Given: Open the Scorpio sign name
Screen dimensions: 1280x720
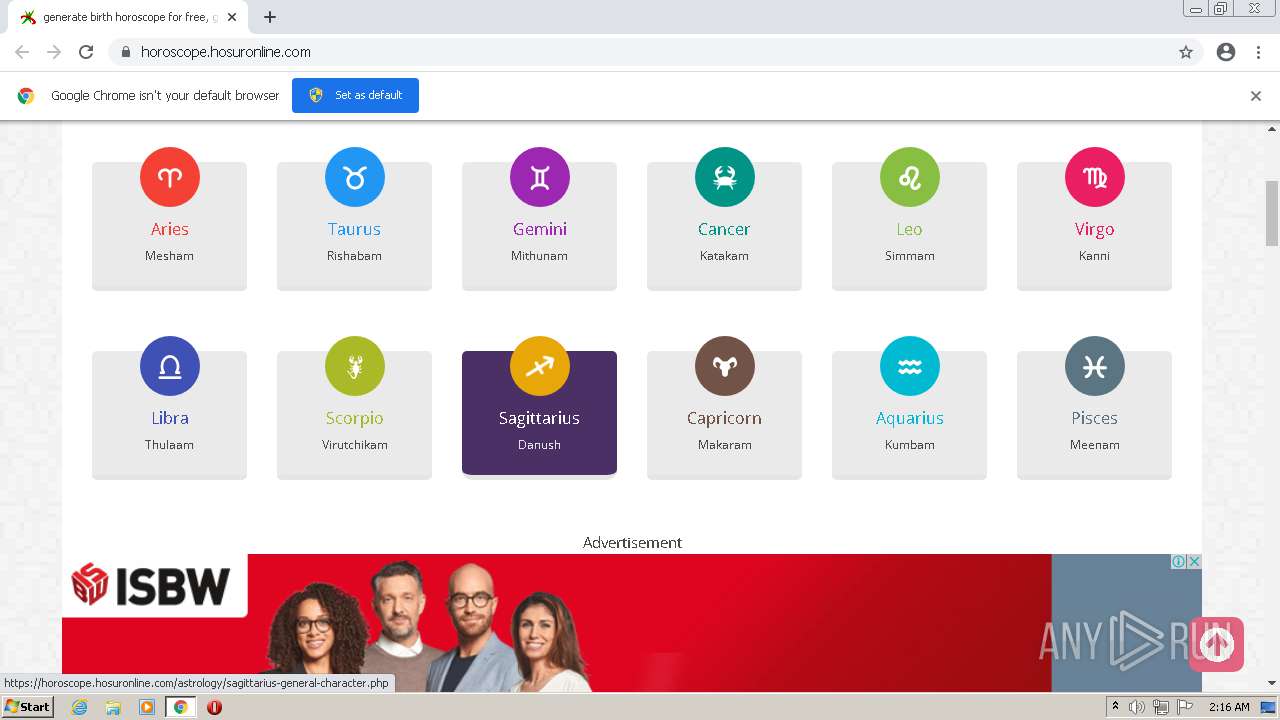Looking at the screenshot, I should 354,419.
